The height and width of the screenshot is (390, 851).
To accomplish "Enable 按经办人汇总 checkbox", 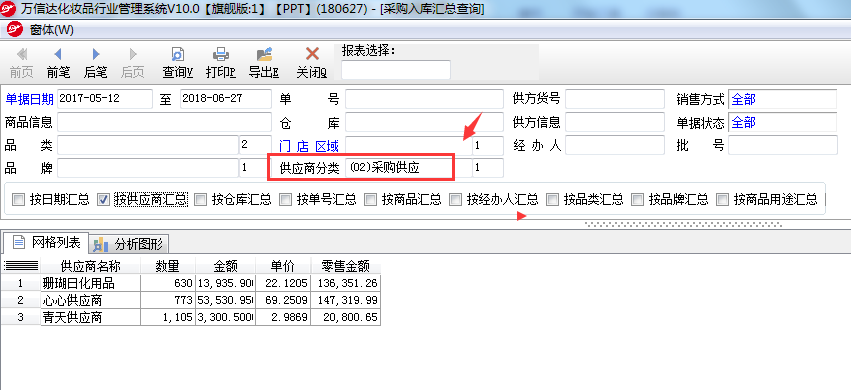I will 455,200.
